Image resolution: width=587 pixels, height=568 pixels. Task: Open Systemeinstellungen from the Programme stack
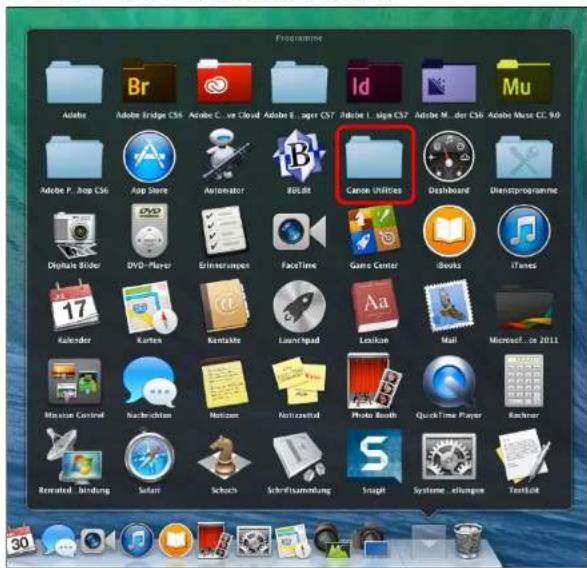(x=448, y=456)
